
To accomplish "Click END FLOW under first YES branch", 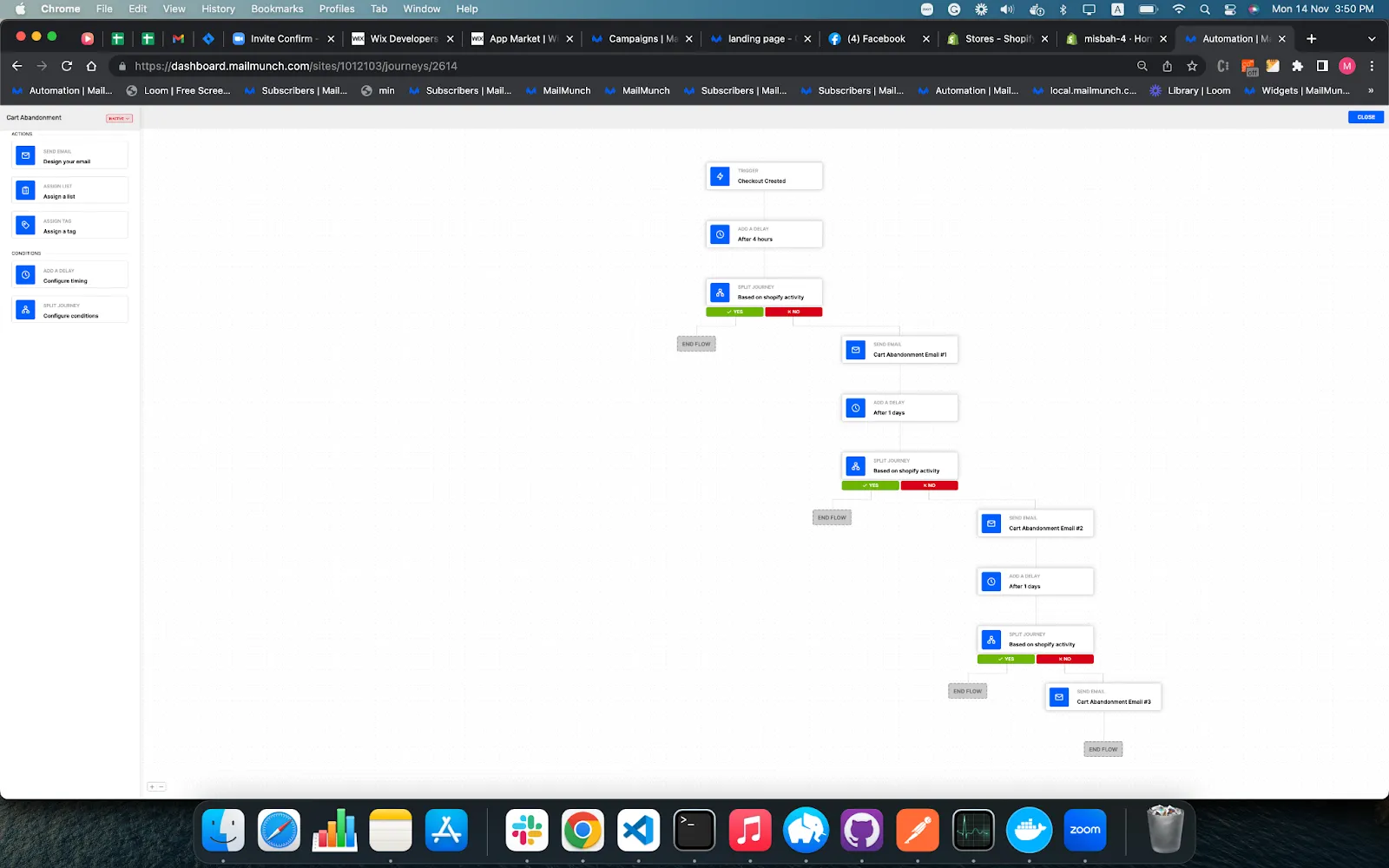I will [696, 345].
